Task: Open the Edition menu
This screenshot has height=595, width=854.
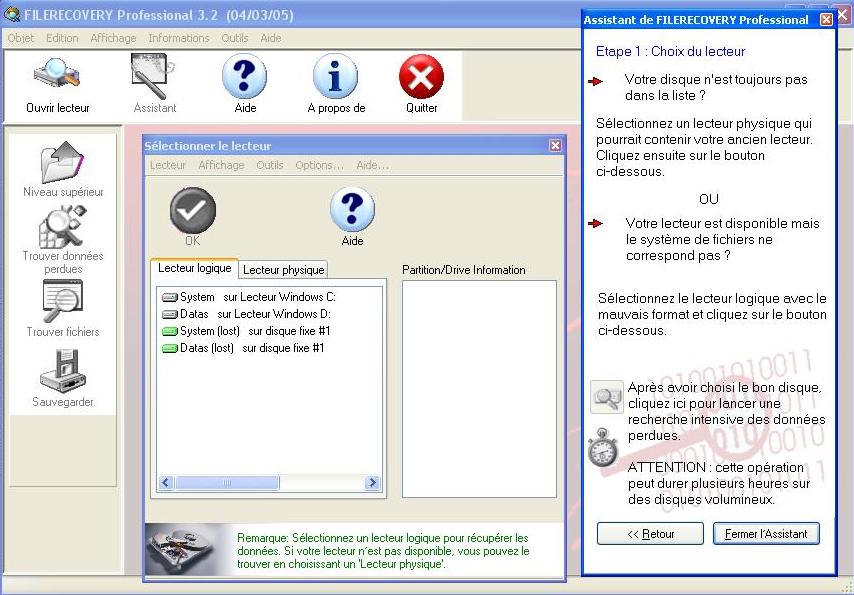Action: point(62,38)
